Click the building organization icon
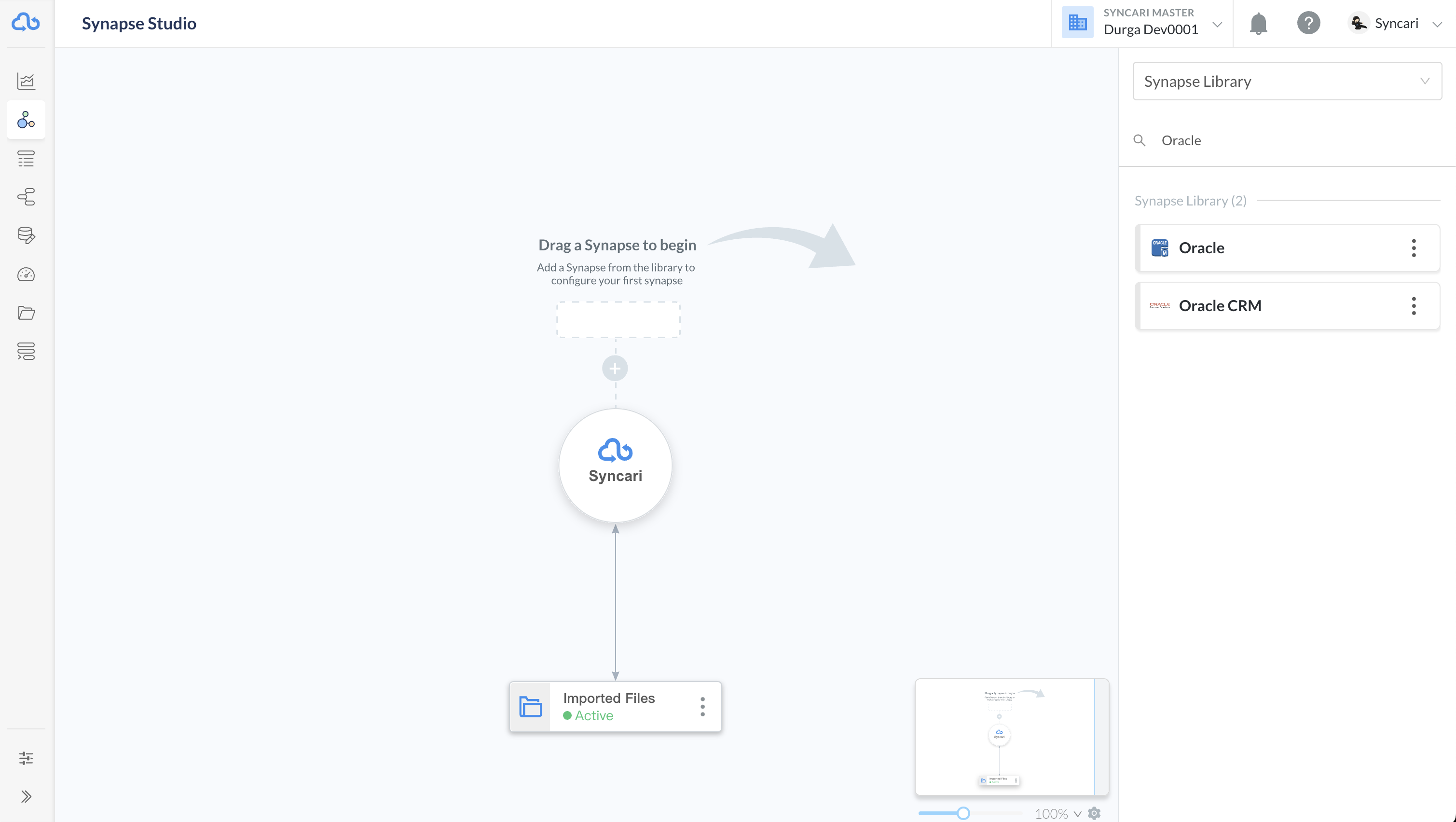This screenshot has width=1456, height=822. point(1077,23)
